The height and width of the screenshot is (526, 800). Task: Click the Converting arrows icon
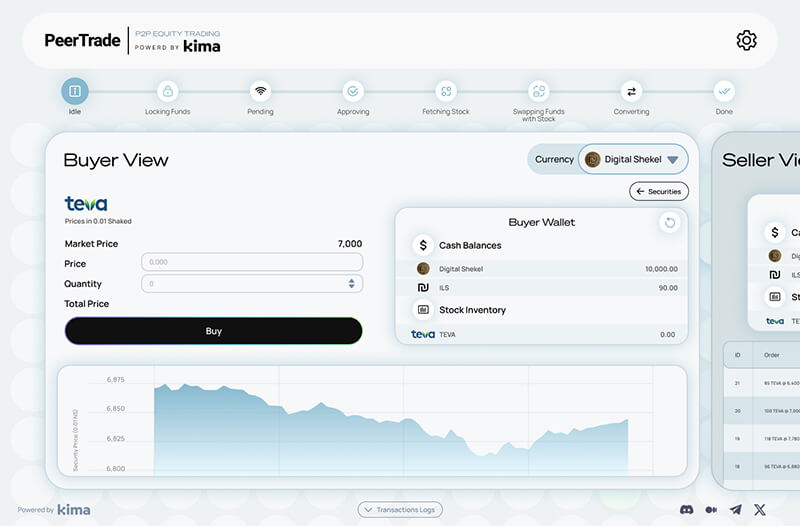[632, 91]
